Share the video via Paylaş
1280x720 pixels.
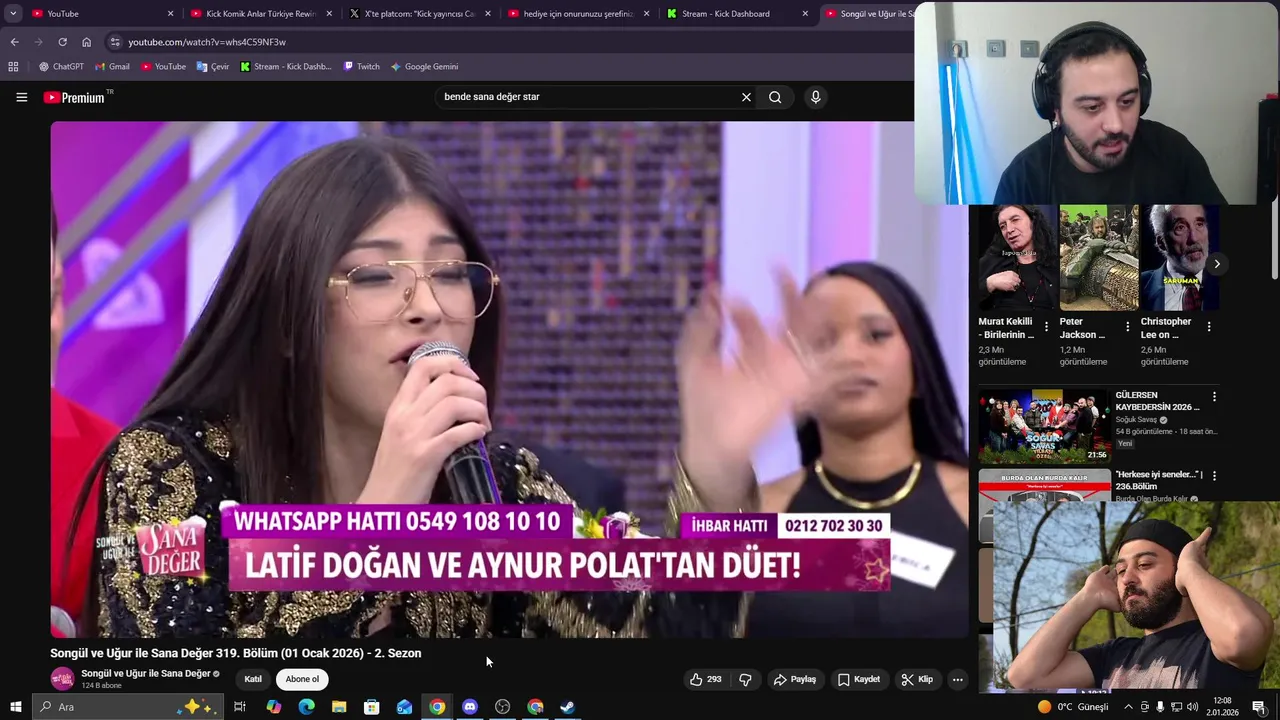(x=795, y=679)
